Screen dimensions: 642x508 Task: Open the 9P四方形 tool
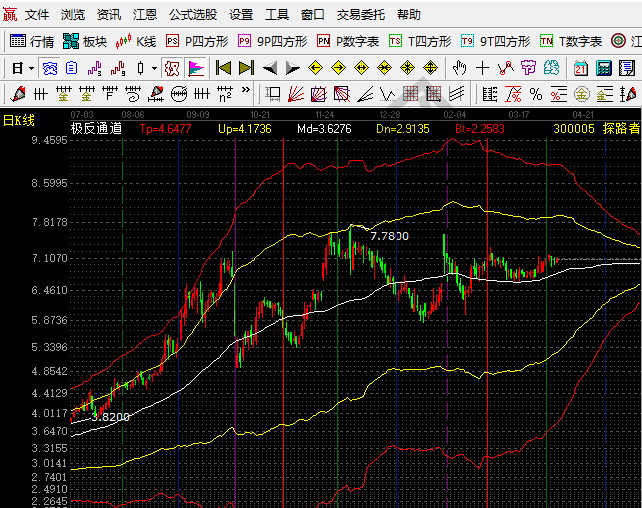pos(272,41)
